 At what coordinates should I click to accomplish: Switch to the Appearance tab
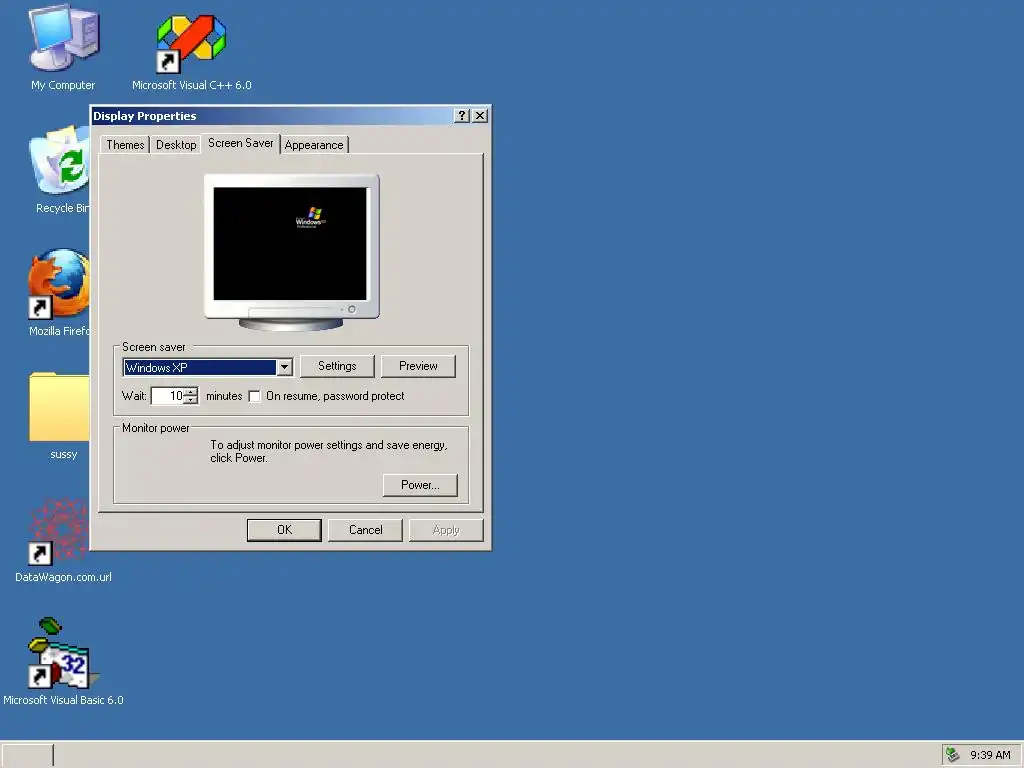[313, 145]
